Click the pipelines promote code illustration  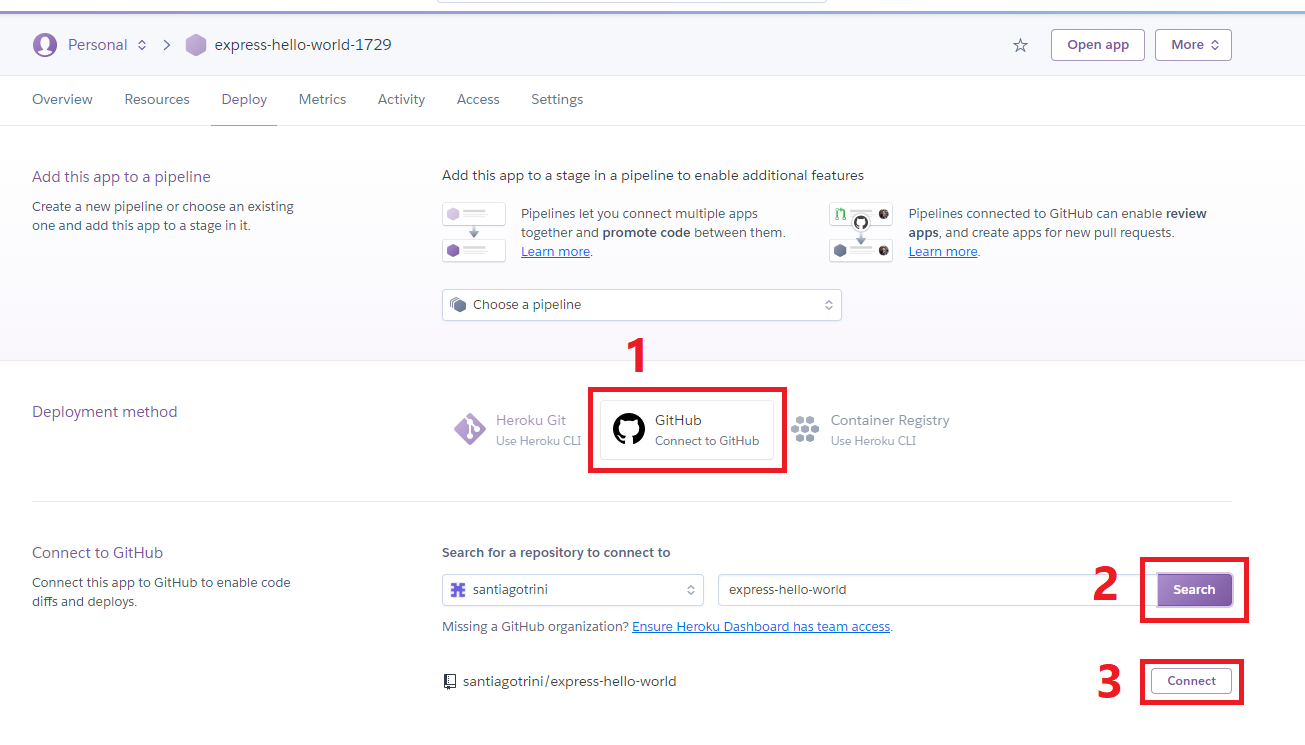(x=474, y=232)
